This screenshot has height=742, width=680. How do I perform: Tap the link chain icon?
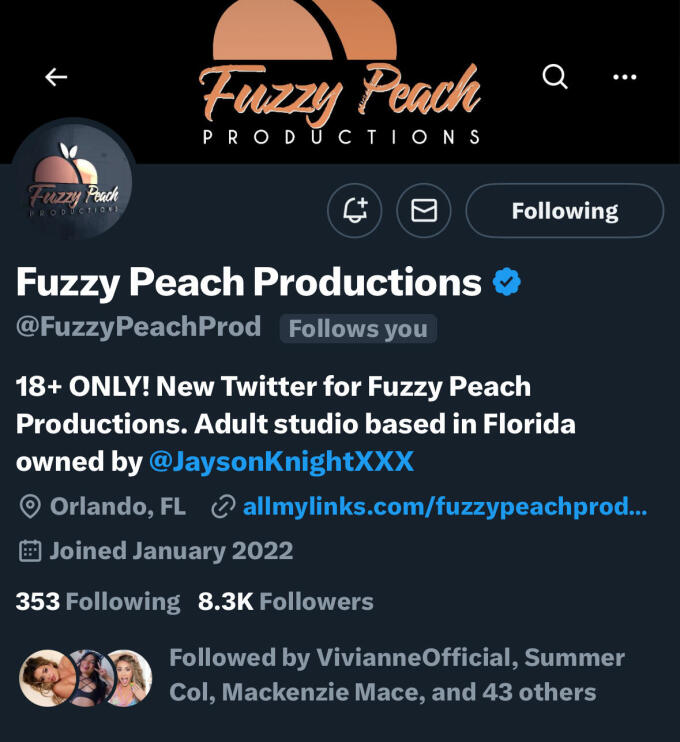click(x=223, y=507)
